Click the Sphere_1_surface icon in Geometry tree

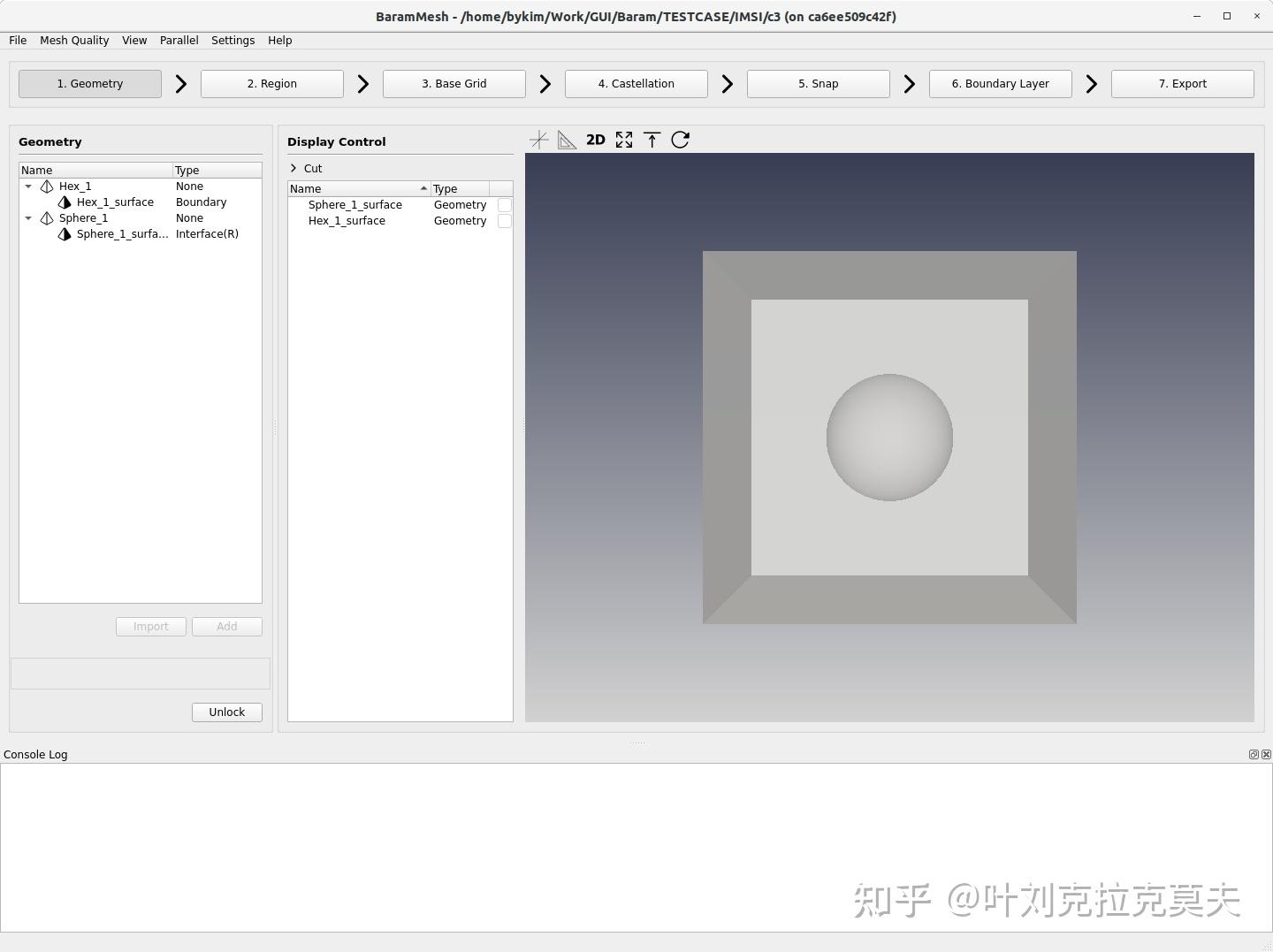pos(65,234)
